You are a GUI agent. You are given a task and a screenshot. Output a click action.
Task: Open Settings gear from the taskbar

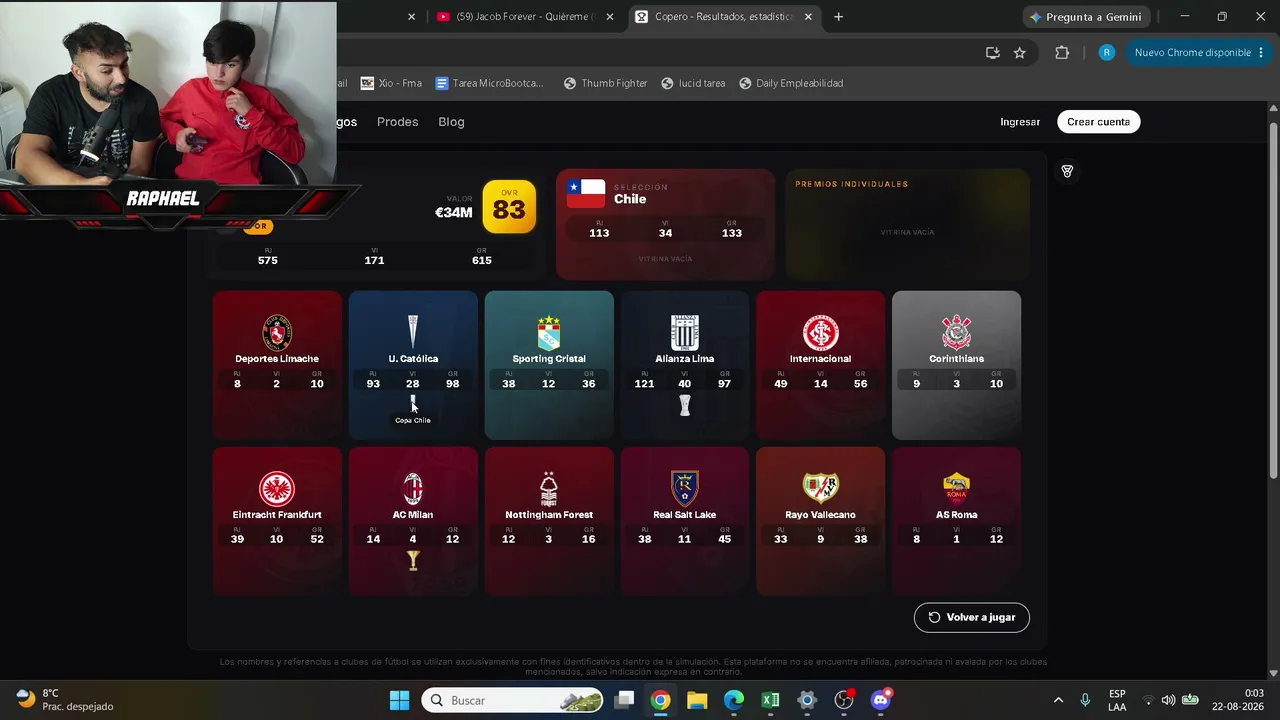[807, 700]
